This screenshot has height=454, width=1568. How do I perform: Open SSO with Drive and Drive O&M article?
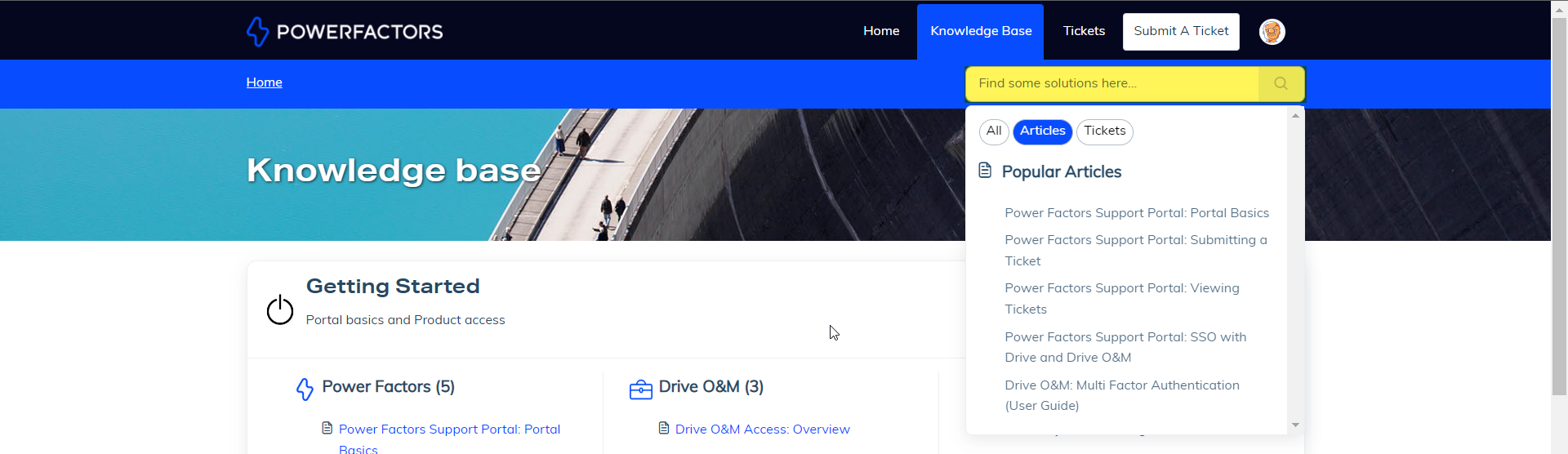1125,347
